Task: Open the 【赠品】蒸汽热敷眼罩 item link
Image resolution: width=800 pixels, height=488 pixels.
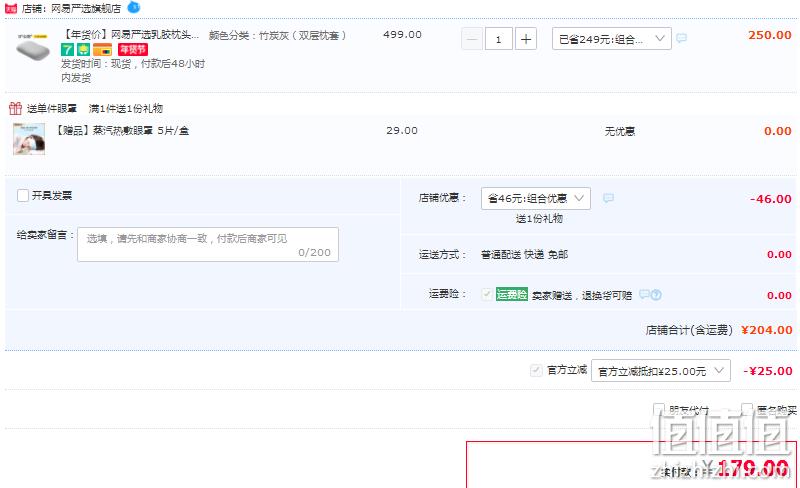Action: (x=122, y=131)
